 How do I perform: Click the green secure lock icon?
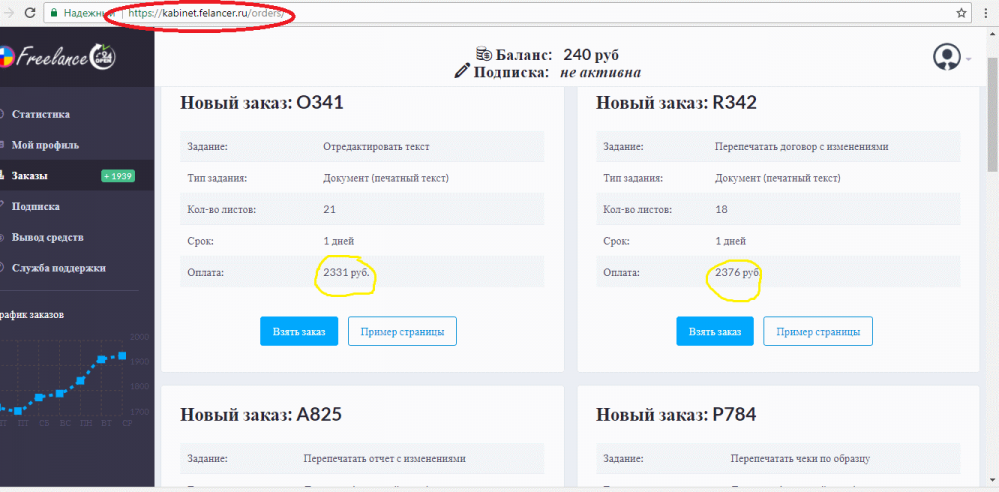[54, 12]
